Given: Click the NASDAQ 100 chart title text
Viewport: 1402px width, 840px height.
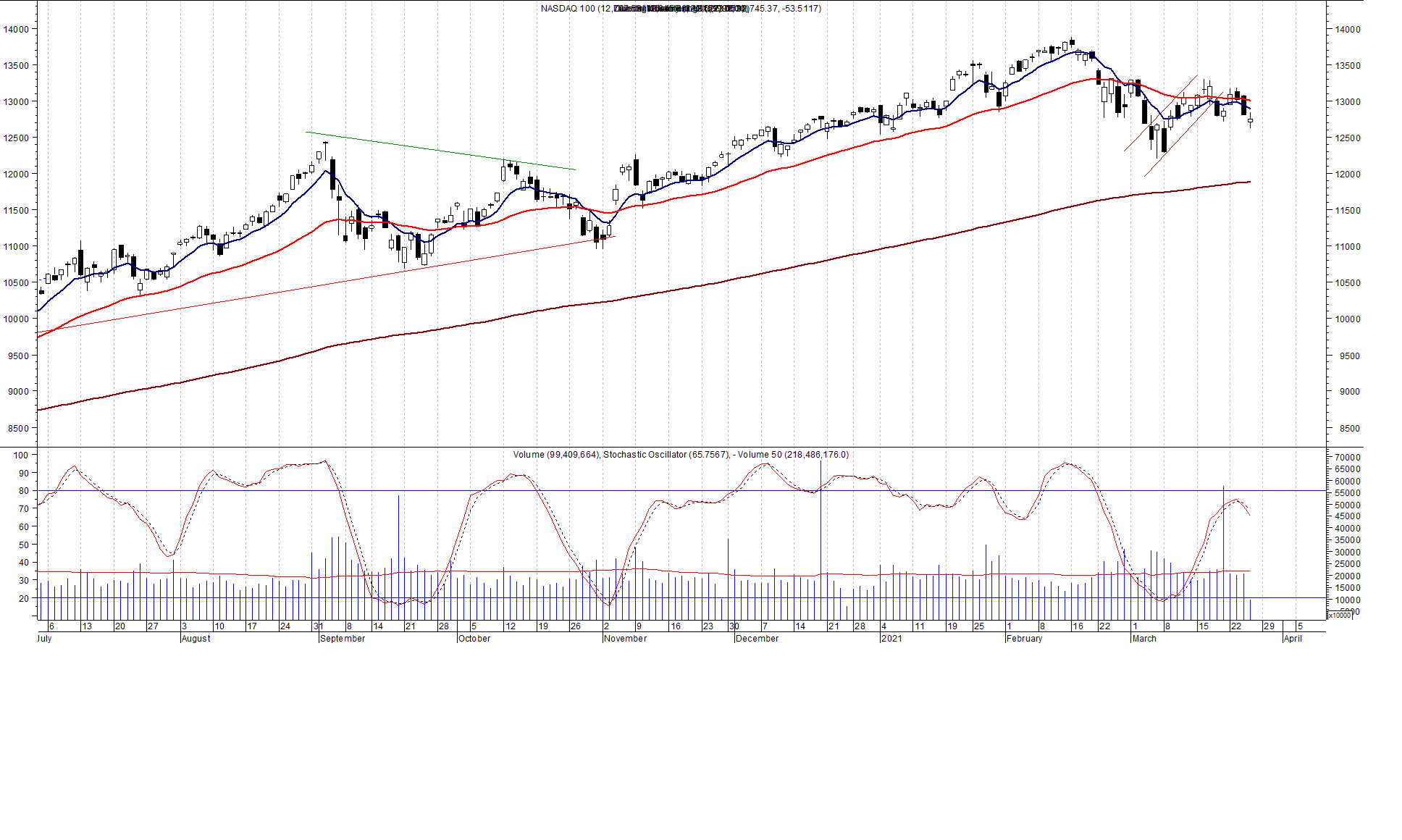Looking at the screenshot, I should coord(681,9).
